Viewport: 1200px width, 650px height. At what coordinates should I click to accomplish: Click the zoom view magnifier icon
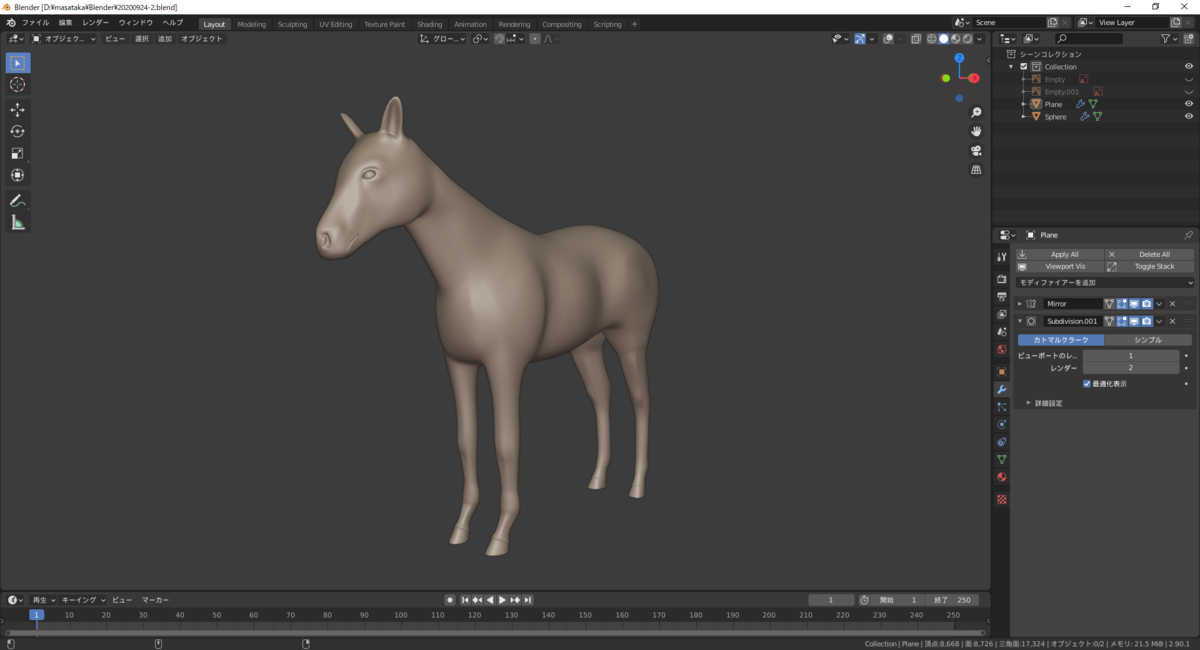pos(976,112)
